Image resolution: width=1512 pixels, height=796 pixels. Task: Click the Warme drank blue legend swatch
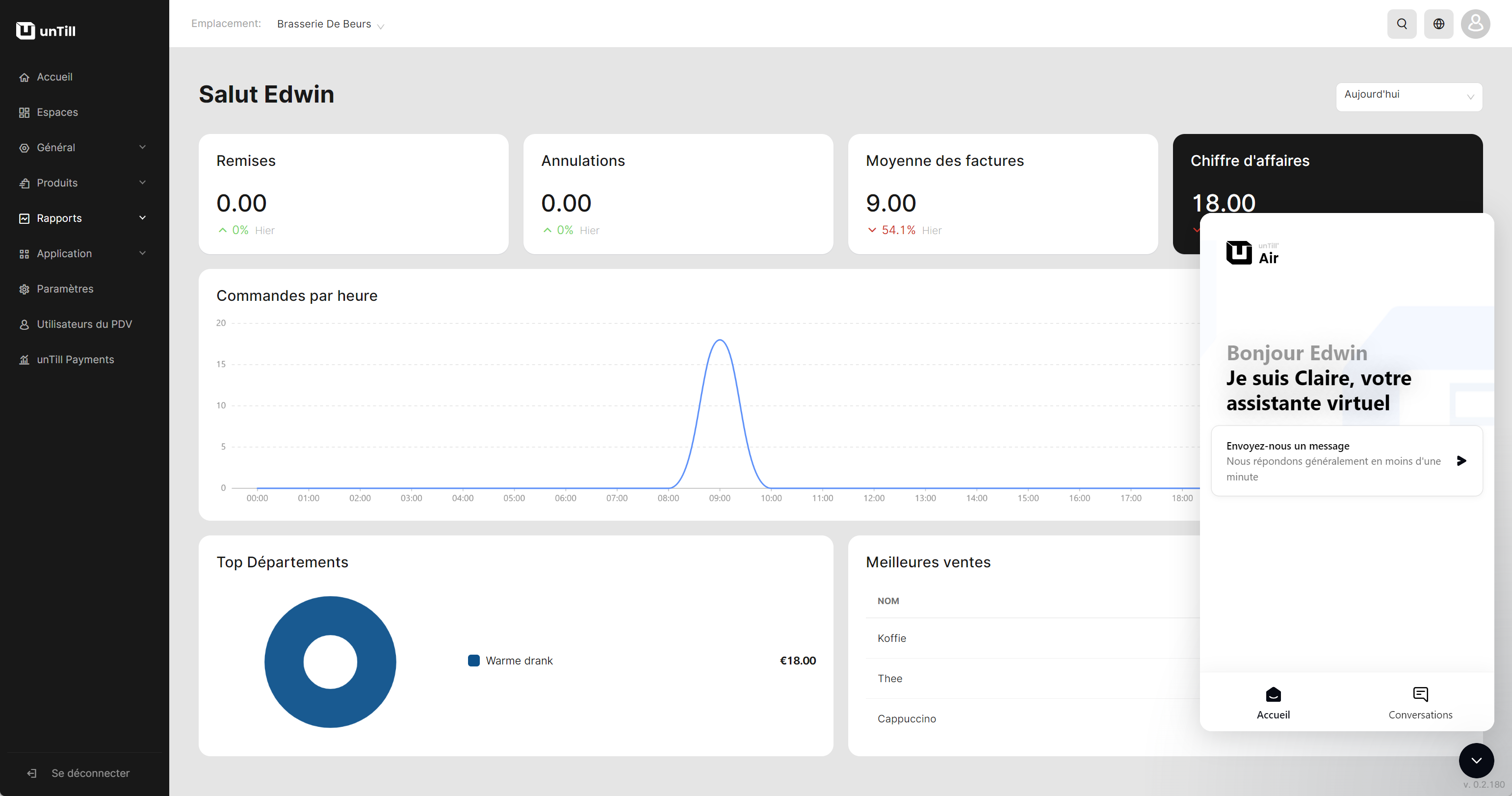coord(474,661)
